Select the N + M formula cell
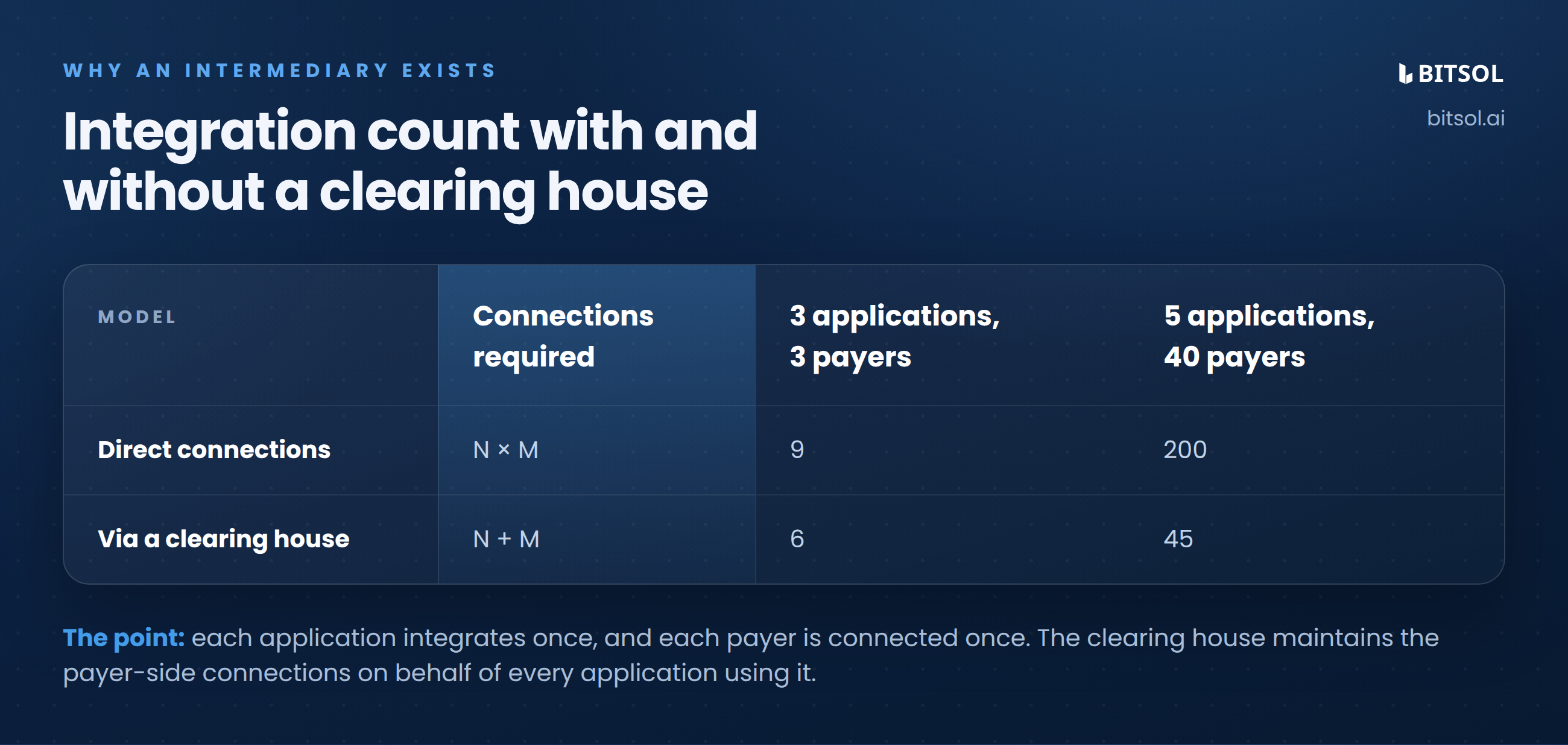The height and width of the screenshot is (745, 1568). click(x=507, y=539)
